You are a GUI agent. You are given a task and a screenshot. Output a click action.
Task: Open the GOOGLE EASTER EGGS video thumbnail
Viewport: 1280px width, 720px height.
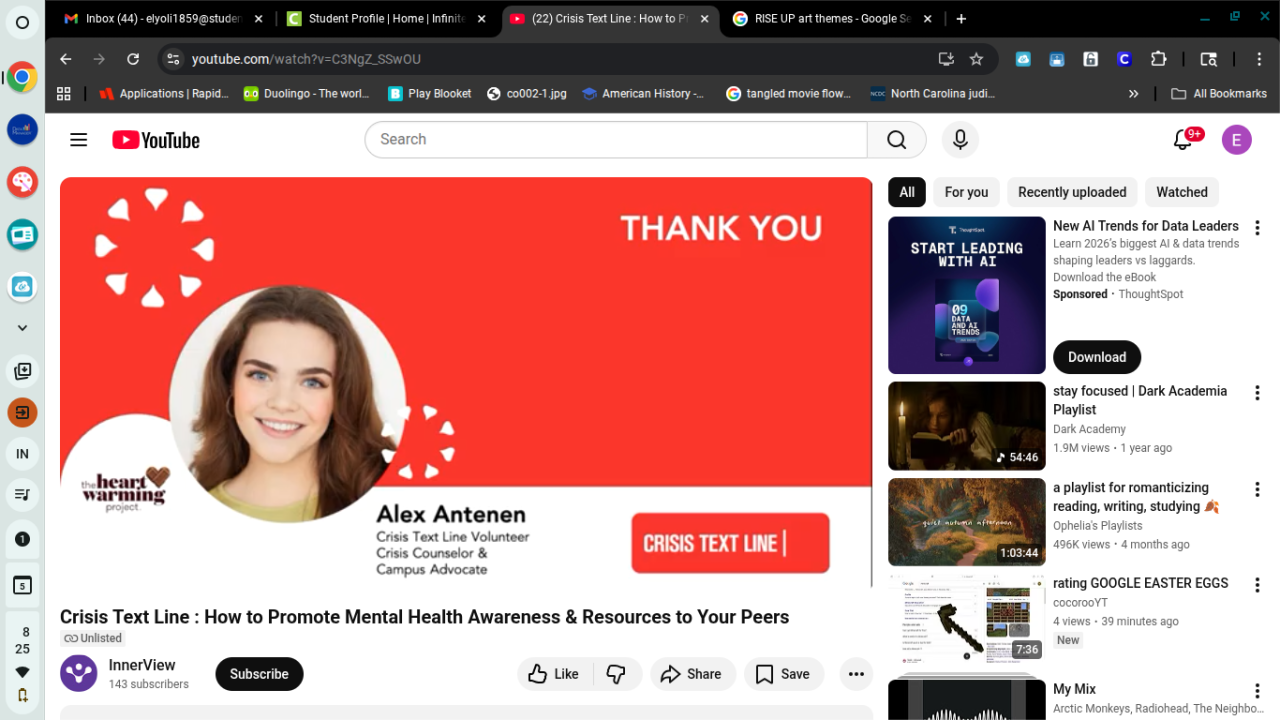pyautogui.click(x=967, y=618)
